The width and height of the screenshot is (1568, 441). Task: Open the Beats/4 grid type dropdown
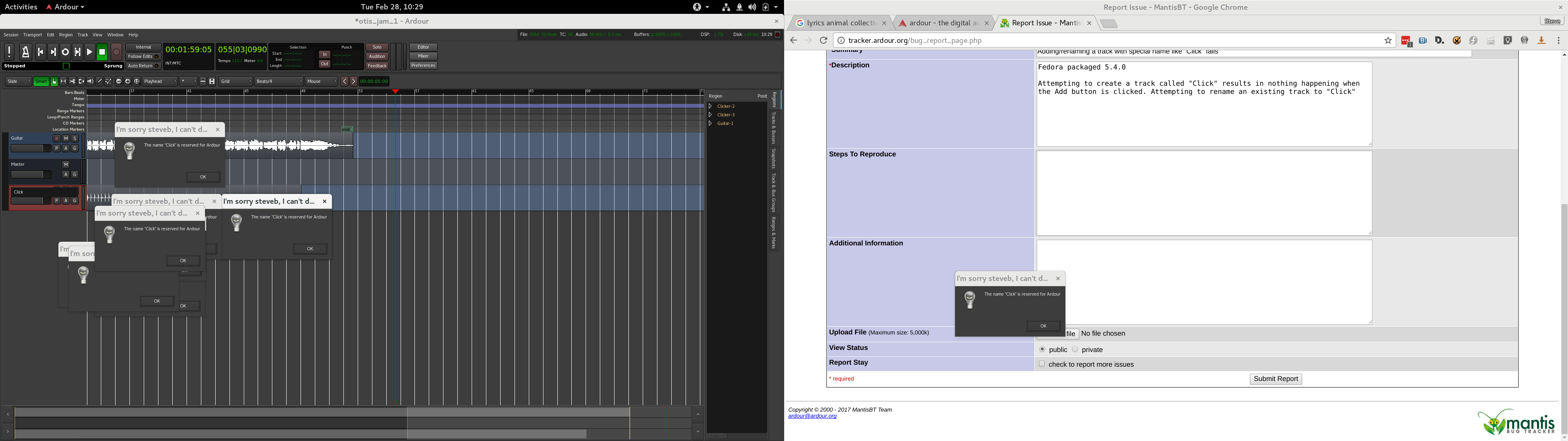(279, 82)
